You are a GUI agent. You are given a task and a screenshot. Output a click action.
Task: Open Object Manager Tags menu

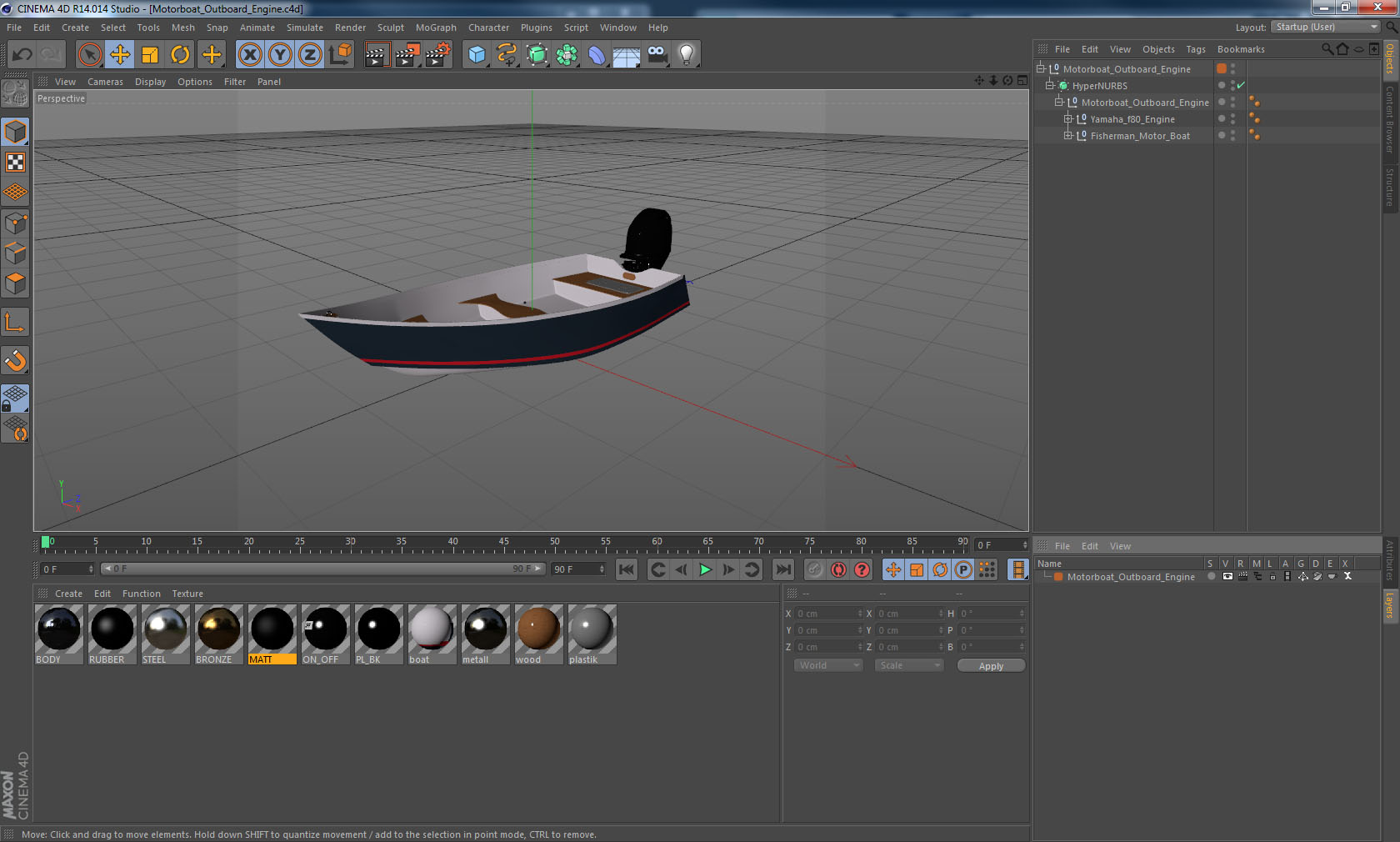pyautogui.click(x=1196, y=49)
